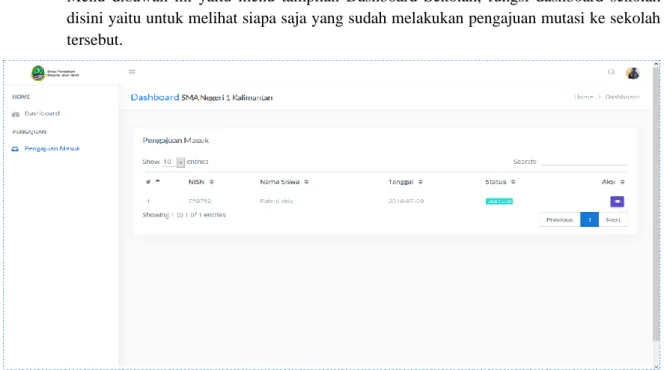Click the Pengajuan Masuk inbox icon
The width and height of the screenshot is (664, 370).
15,149
